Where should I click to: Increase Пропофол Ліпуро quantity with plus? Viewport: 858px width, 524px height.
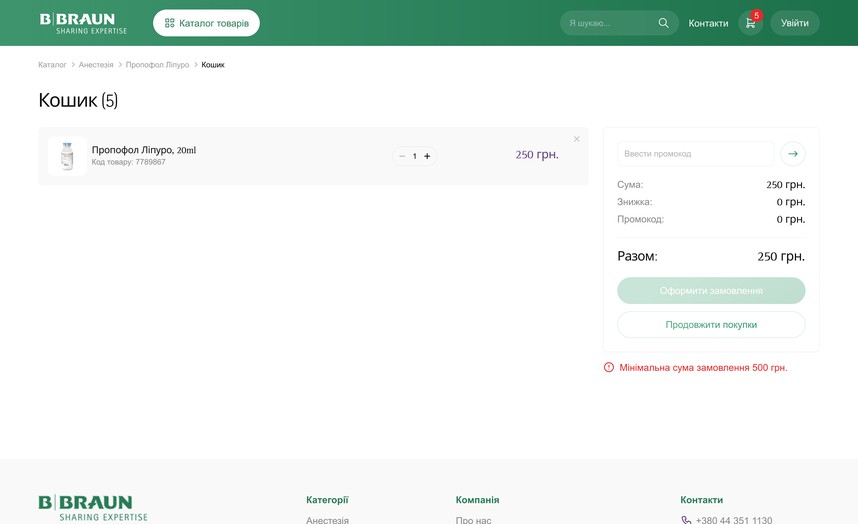[x=427, y=156]
